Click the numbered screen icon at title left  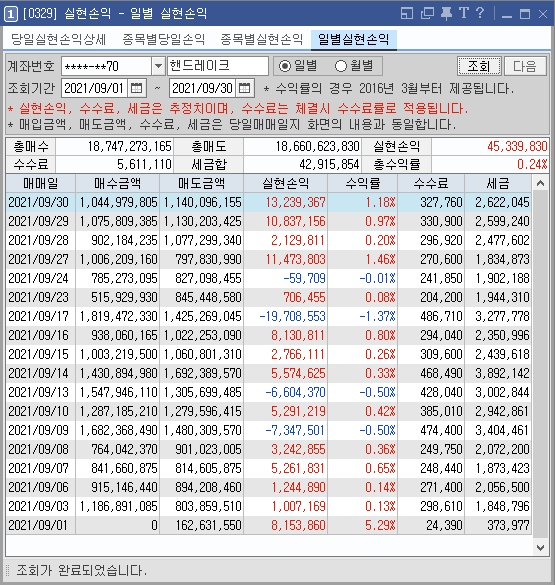[11, 14]
